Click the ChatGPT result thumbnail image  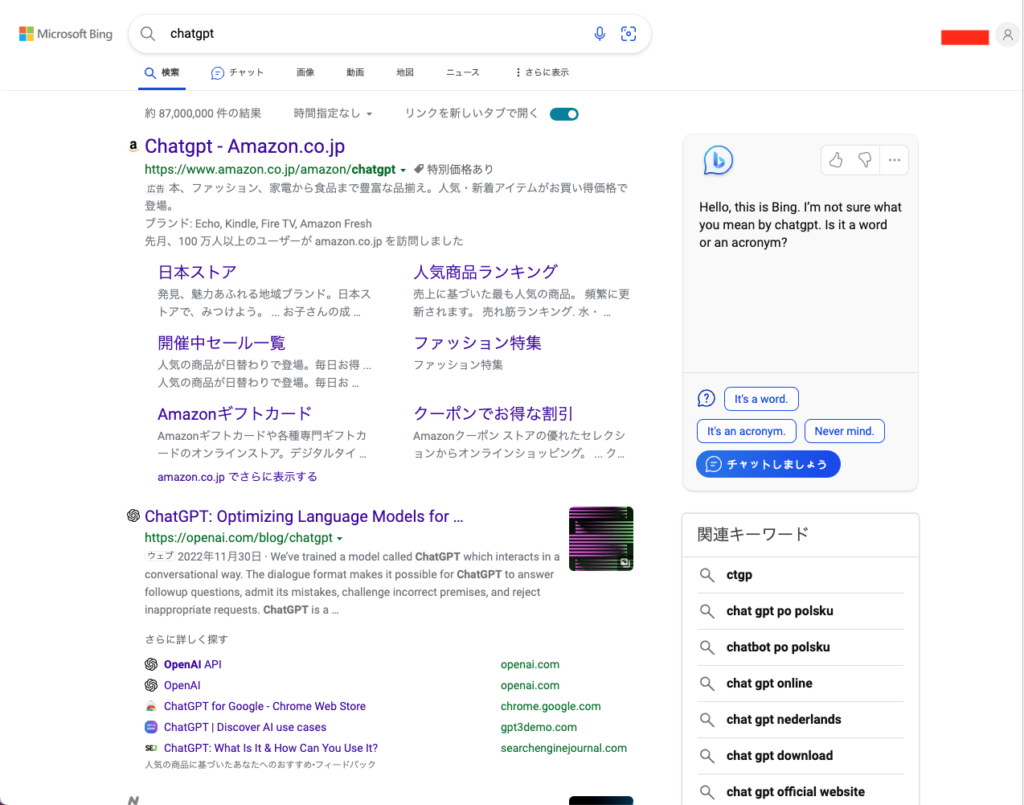pos(601,538)
